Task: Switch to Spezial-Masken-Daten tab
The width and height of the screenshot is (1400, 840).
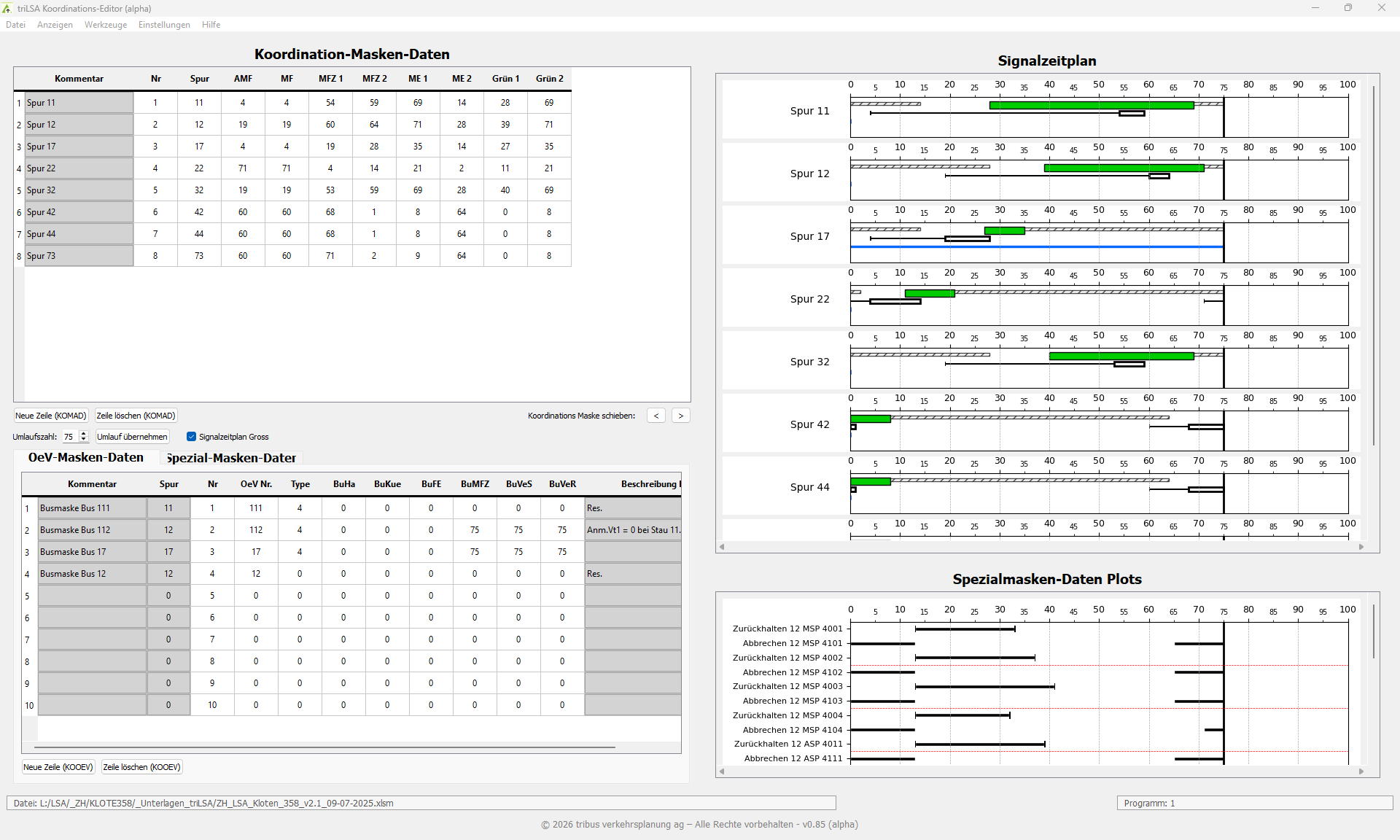Action: (x=230, y=458)
